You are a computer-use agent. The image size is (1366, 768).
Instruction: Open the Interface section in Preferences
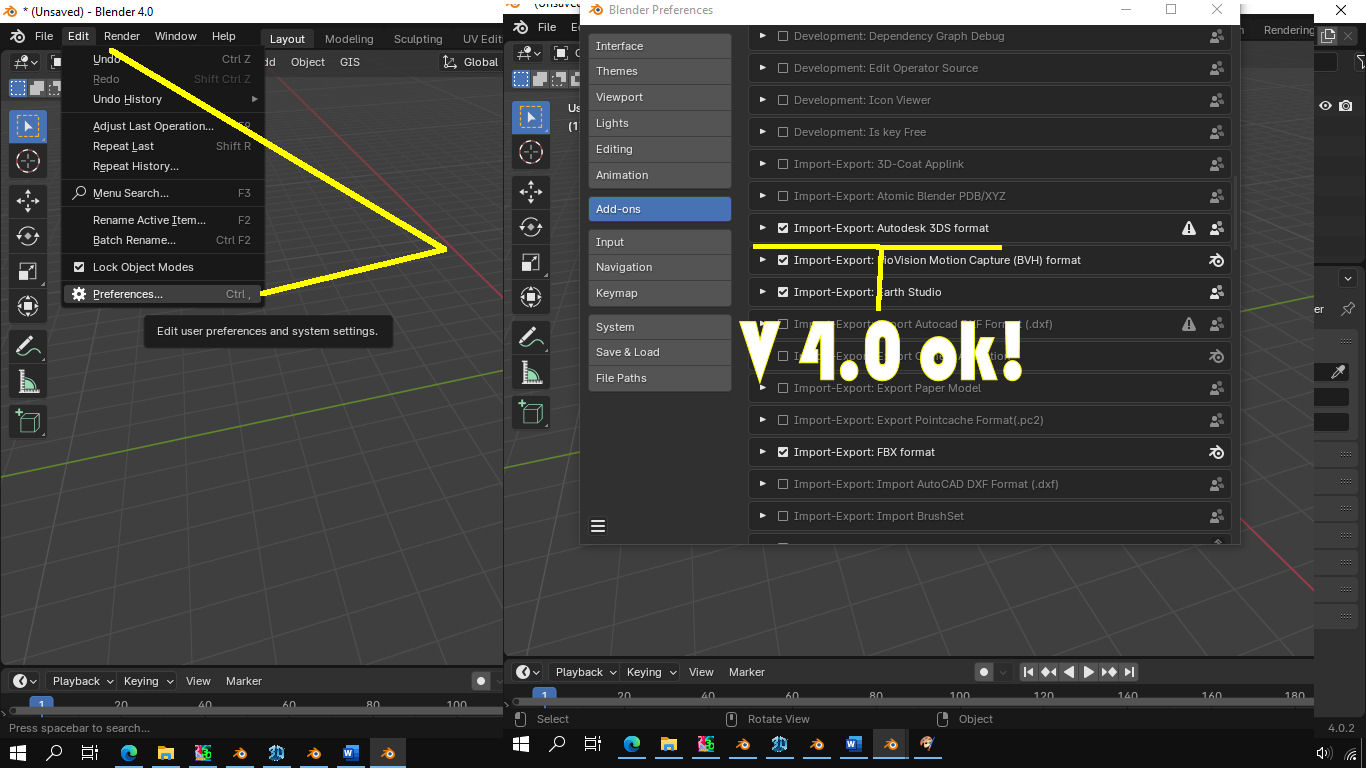tap(660, 46)
